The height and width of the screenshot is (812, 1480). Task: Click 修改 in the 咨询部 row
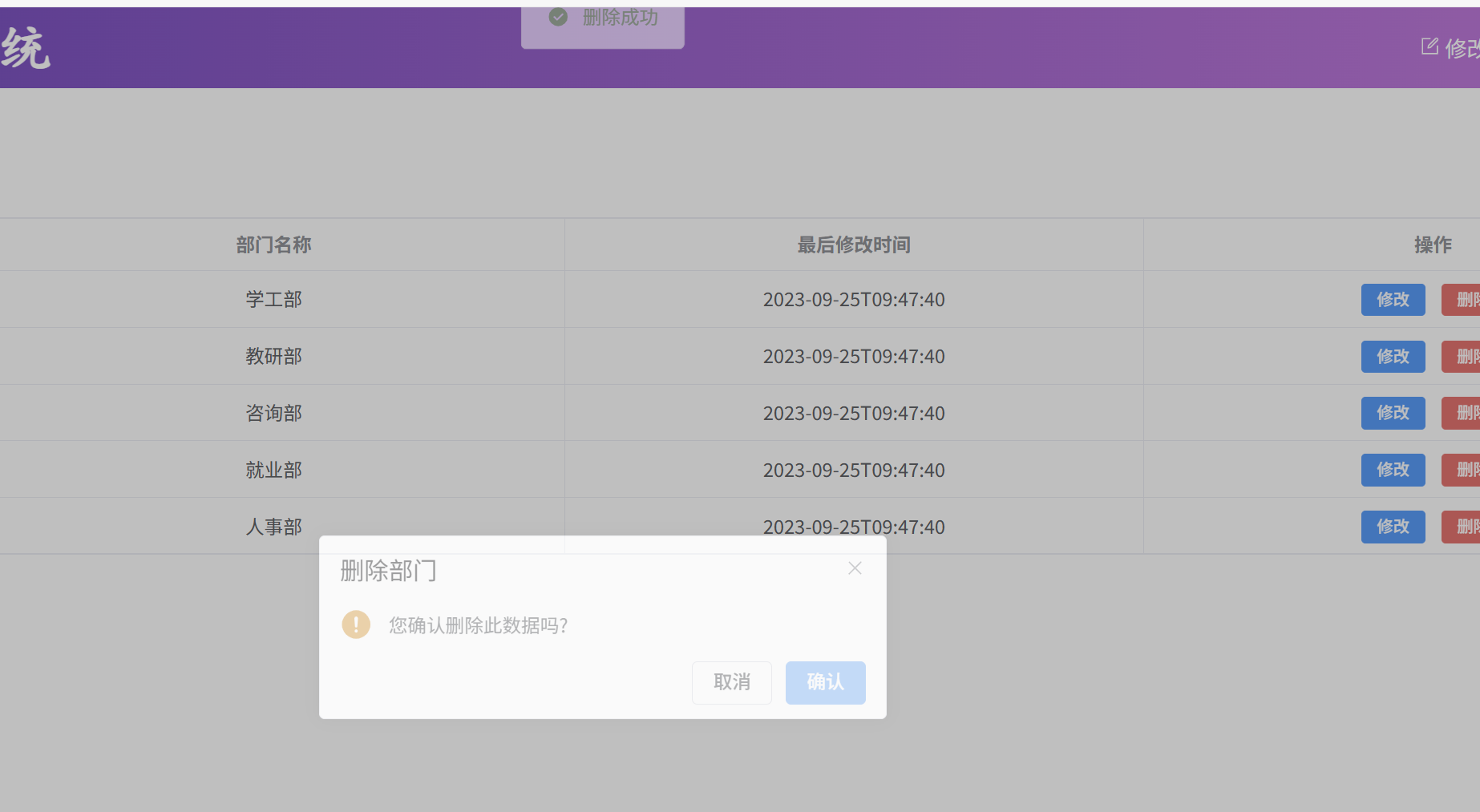point(1393,413)
